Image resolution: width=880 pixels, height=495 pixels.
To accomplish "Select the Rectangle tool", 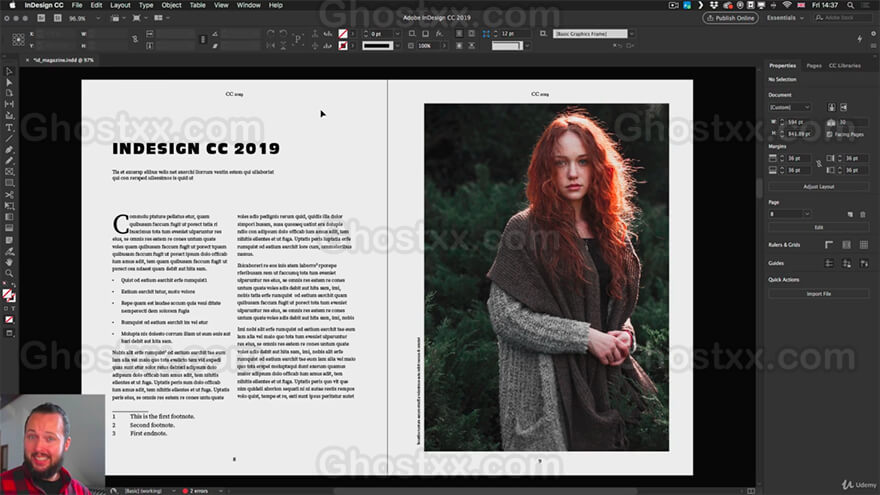I will pos(9,184).
